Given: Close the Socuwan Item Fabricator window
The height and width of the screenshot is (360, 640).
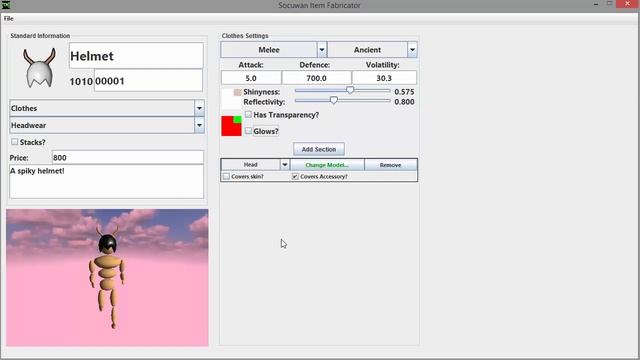Looking at the screenshot, I should click(x=628, y=4).
